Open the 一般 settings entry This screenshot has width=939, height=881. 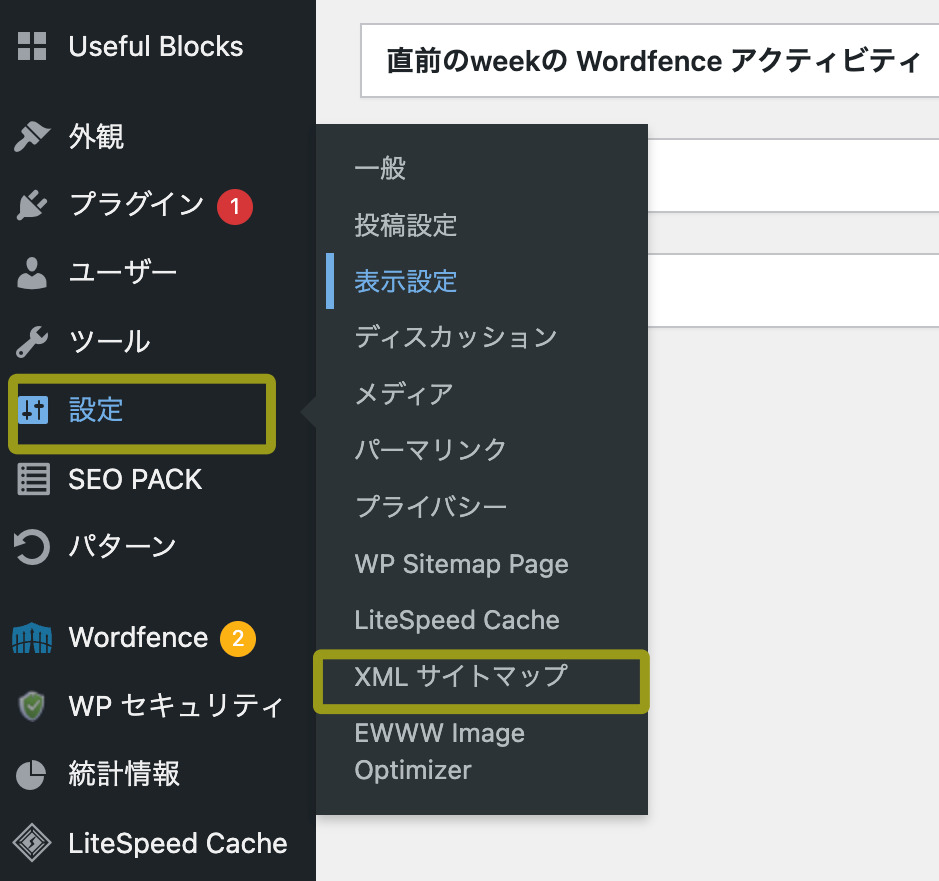pyautogui.click(x=380, y=169)
